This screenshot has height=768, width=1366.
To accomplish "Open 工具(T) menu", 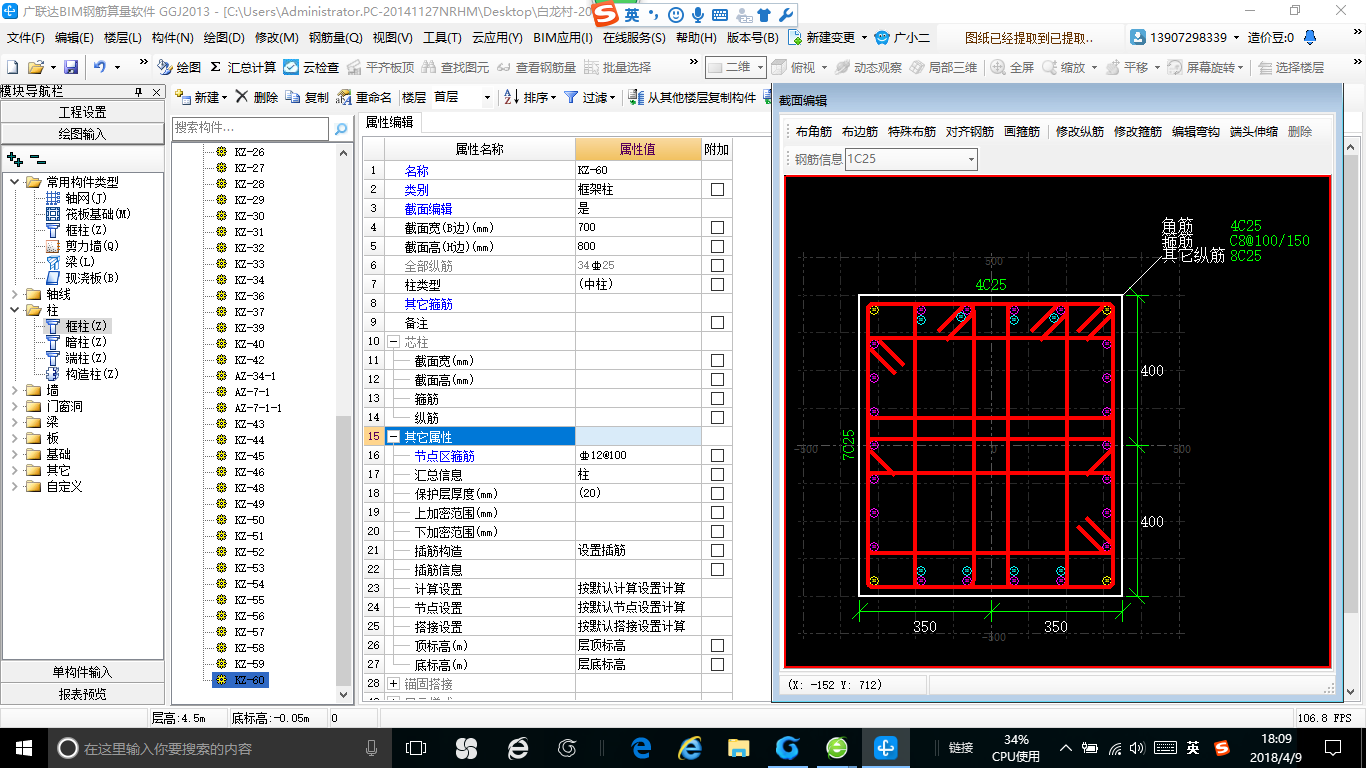I will click(442, 38).
